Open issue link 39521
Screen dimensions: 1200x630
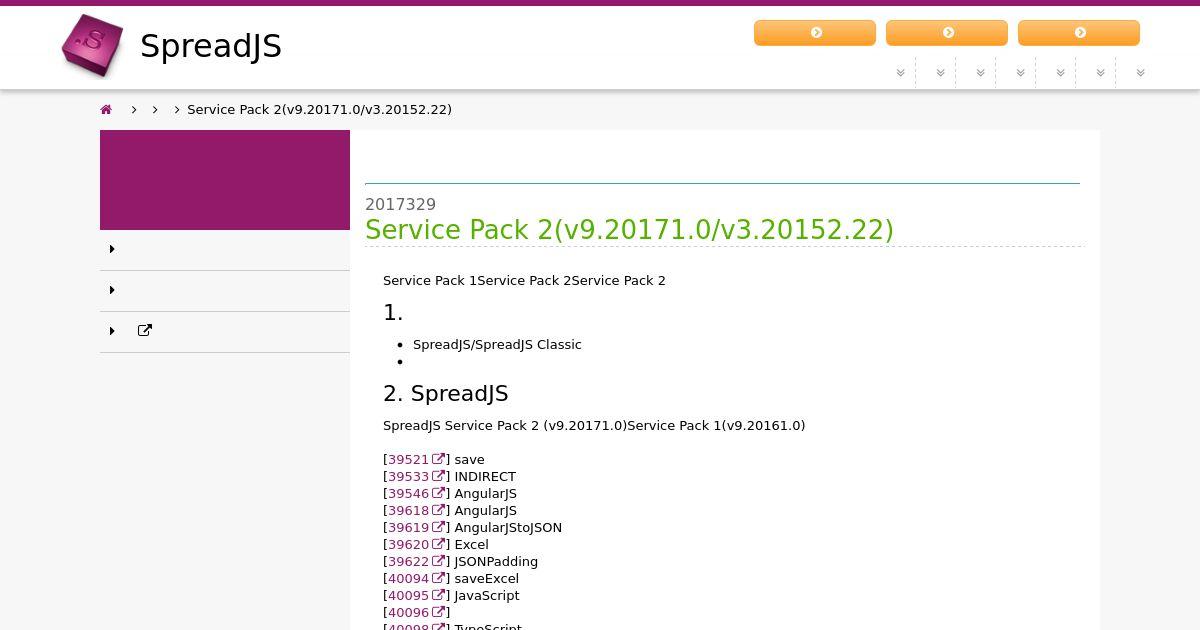[x=408, y=459]
